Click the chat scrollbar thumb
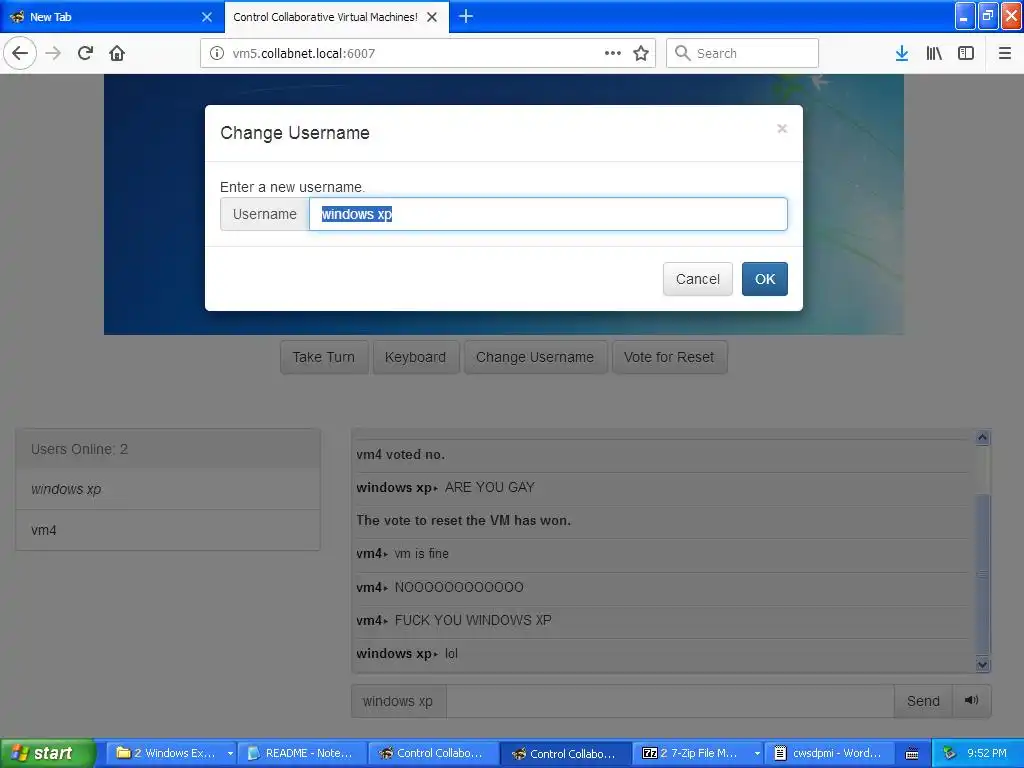Image resolution: width=1024 pixels, height=768 pixels. tap(982, 575)
